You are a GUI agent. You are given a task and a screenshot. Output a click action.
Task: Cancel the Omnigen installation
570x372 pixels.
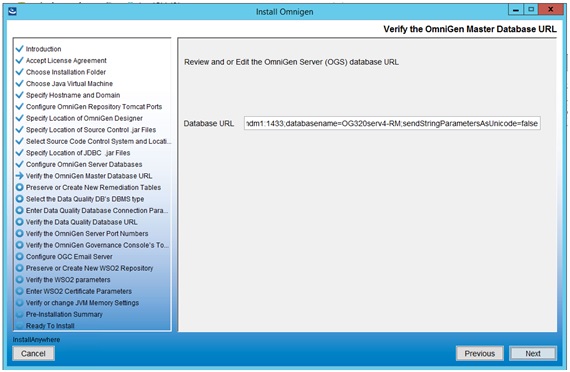[33, 353]
